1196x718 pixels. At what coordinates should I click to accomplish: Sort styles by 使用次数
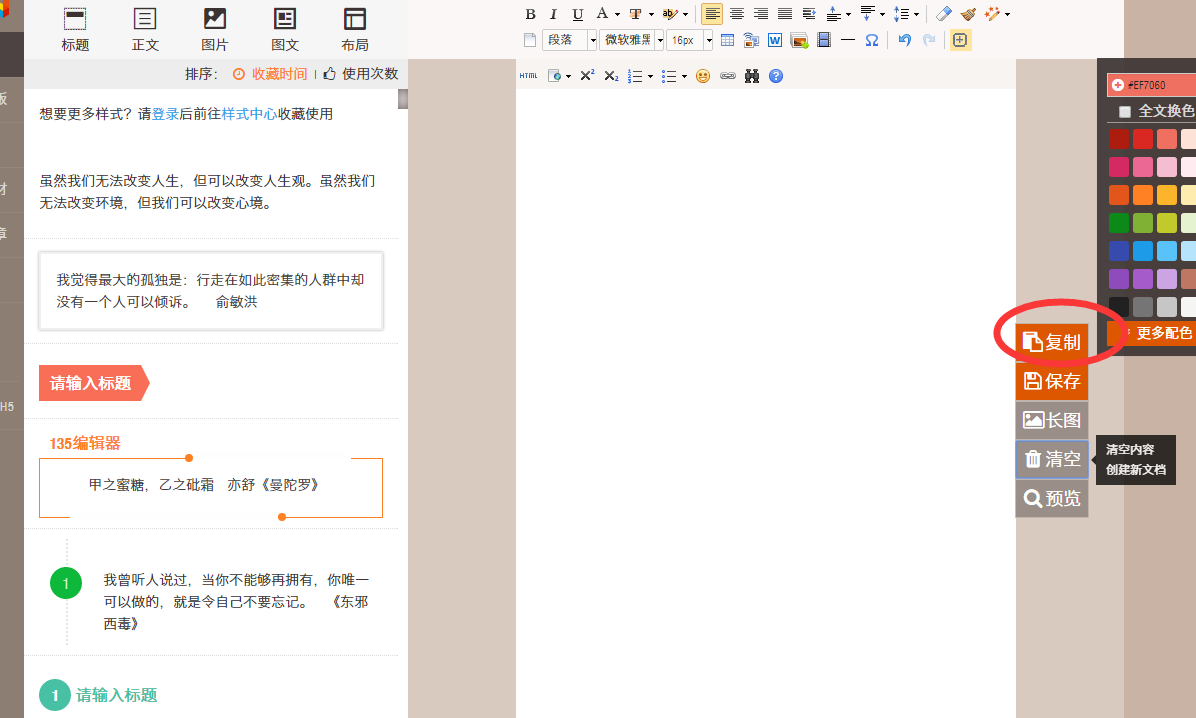361,74
